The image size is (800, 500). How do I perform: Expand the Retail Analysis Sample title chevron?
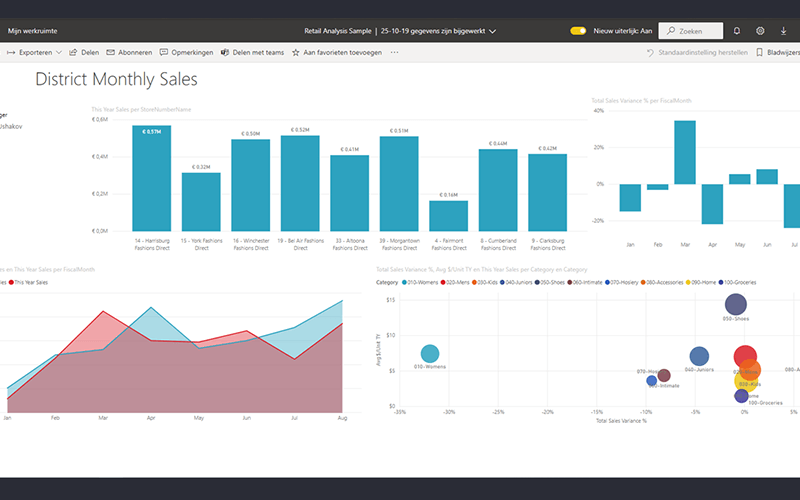(492, 31)
